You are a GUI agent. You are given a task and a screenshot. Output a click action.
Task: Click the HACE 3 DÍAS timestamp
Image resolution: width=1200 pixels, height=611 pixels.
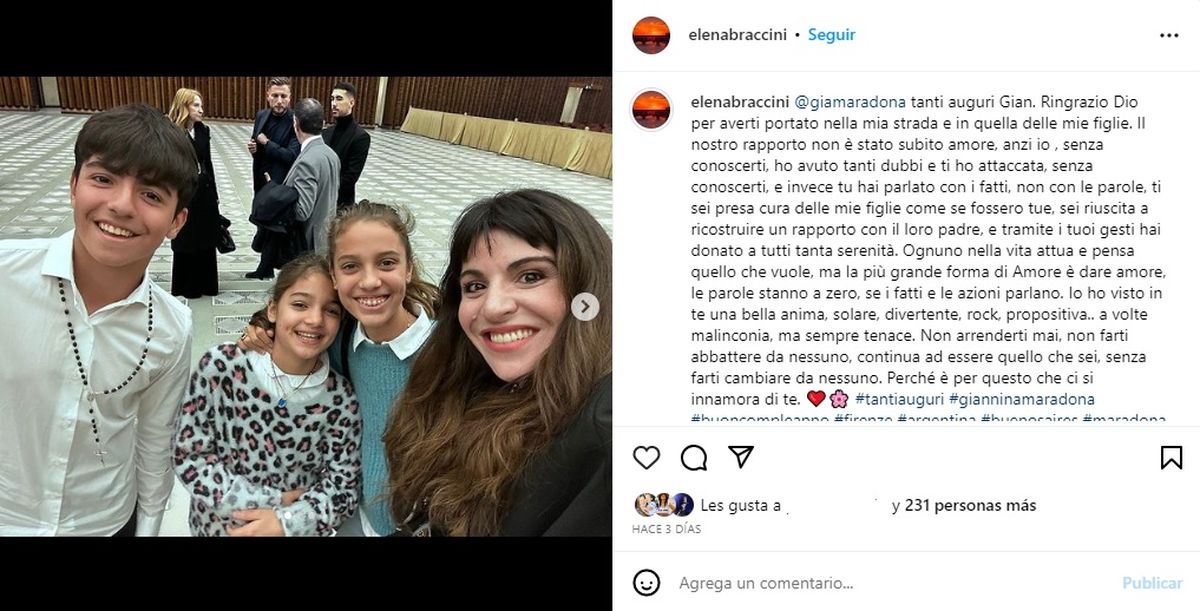[666, 529]
